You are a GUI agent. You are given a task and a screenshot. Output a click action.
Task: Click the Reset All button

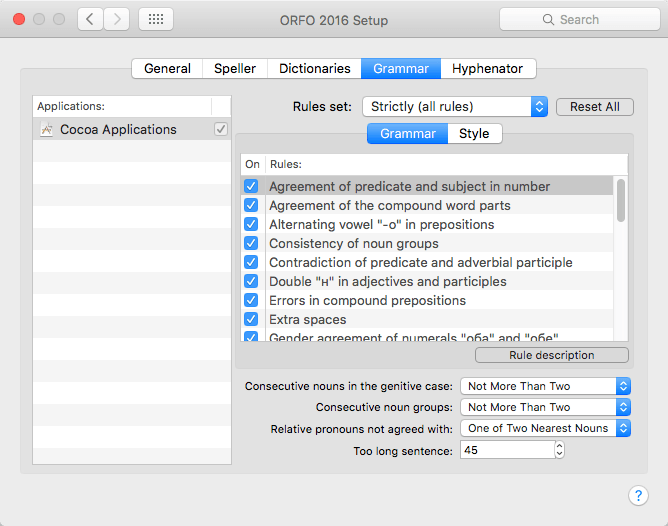(595, 107)
